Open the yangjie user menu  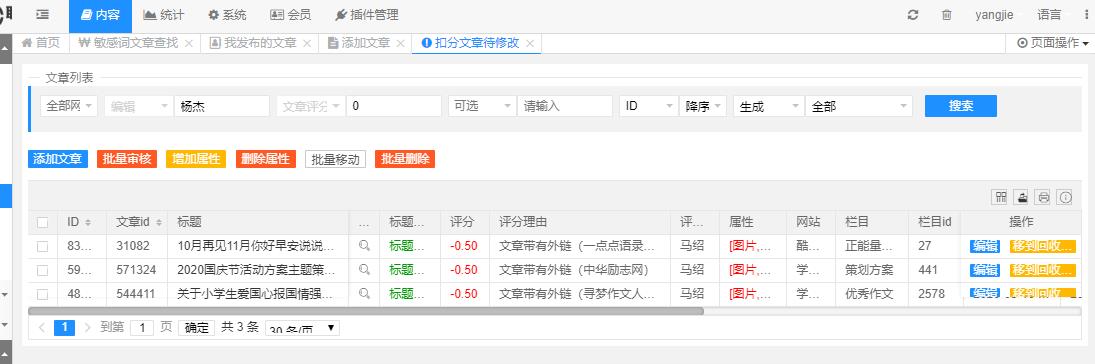[x=994, y=15]
